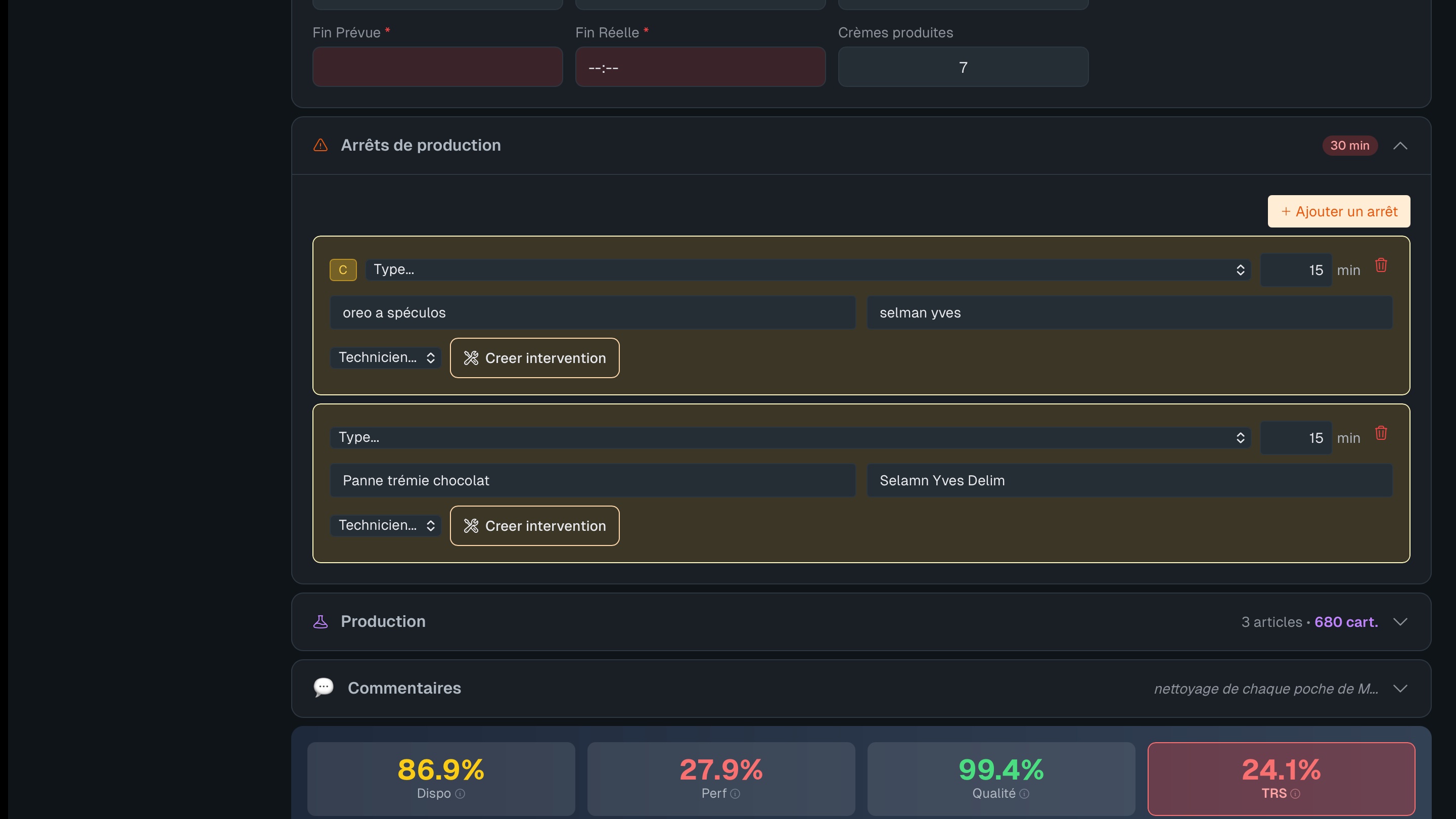Click Ajouter un arrêt button

pos(1338,211)
